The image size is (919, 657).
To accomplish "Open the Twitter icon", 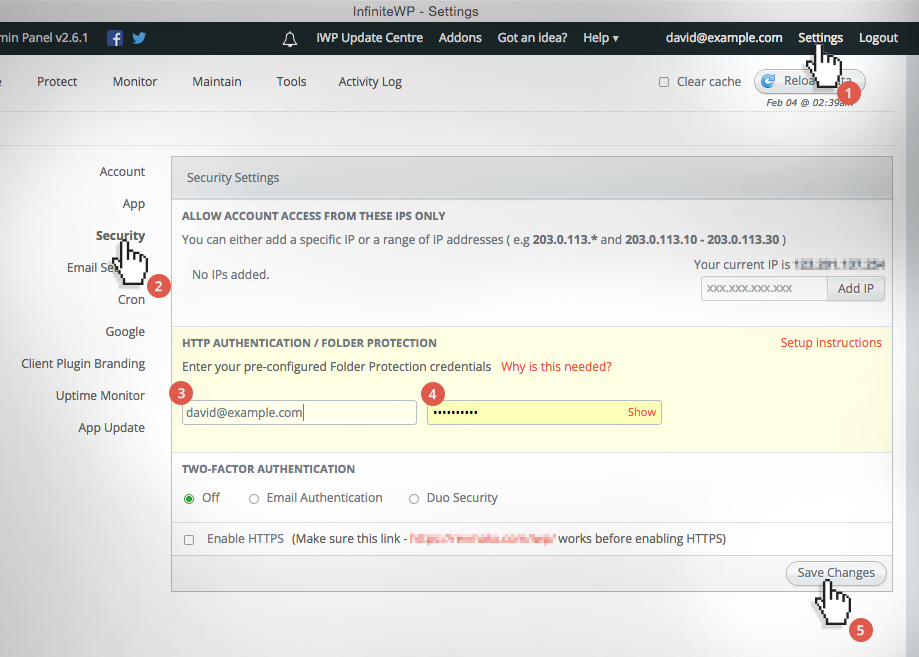I will pos(138,37).
